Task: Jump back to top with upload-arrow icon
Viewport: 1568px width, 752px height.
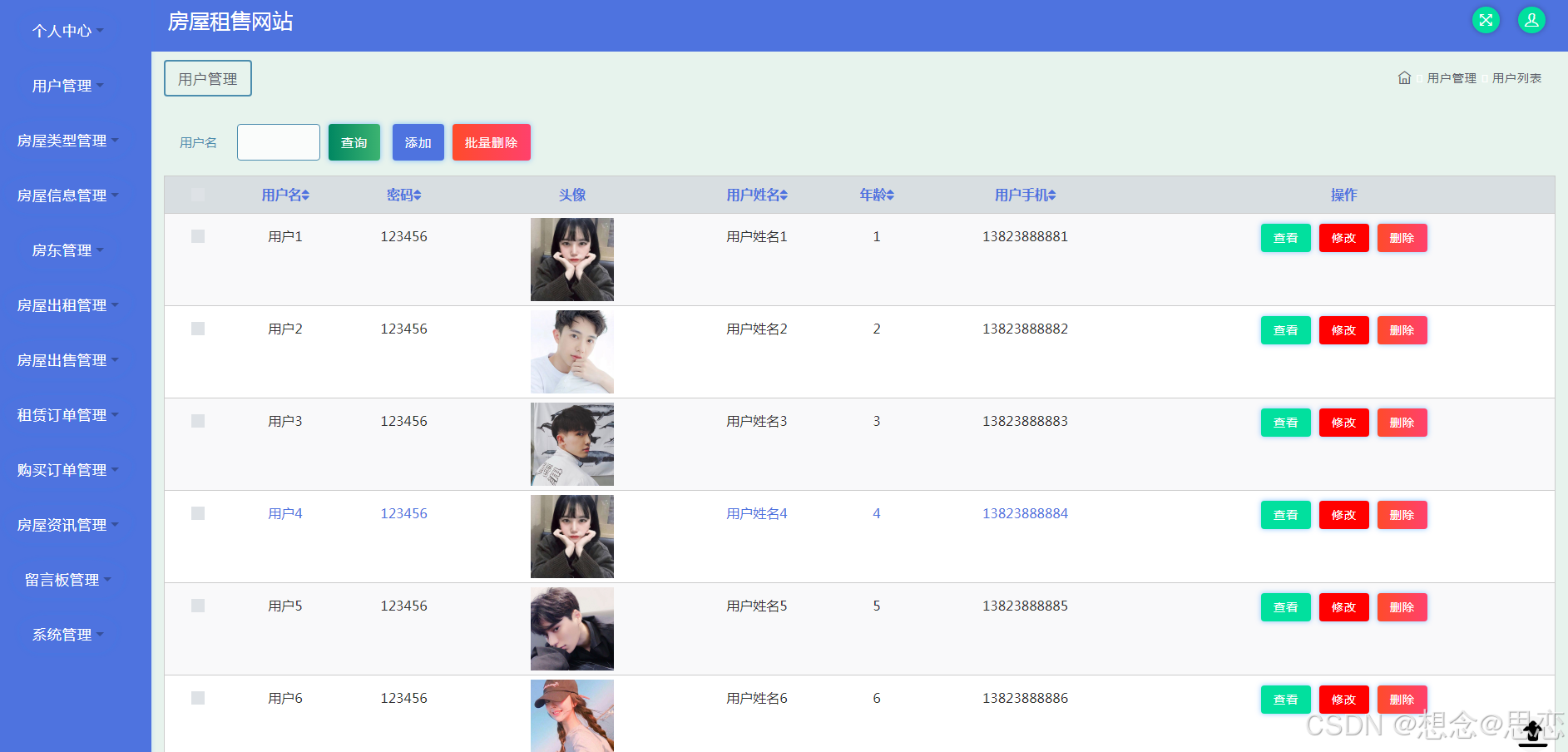Action: tap(1533, 733)
